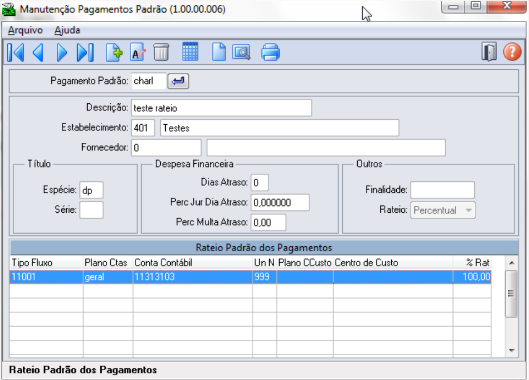Click the Espécie field 'dp'
Viewport: 529px width, 380px height.
tap(91, 190)
